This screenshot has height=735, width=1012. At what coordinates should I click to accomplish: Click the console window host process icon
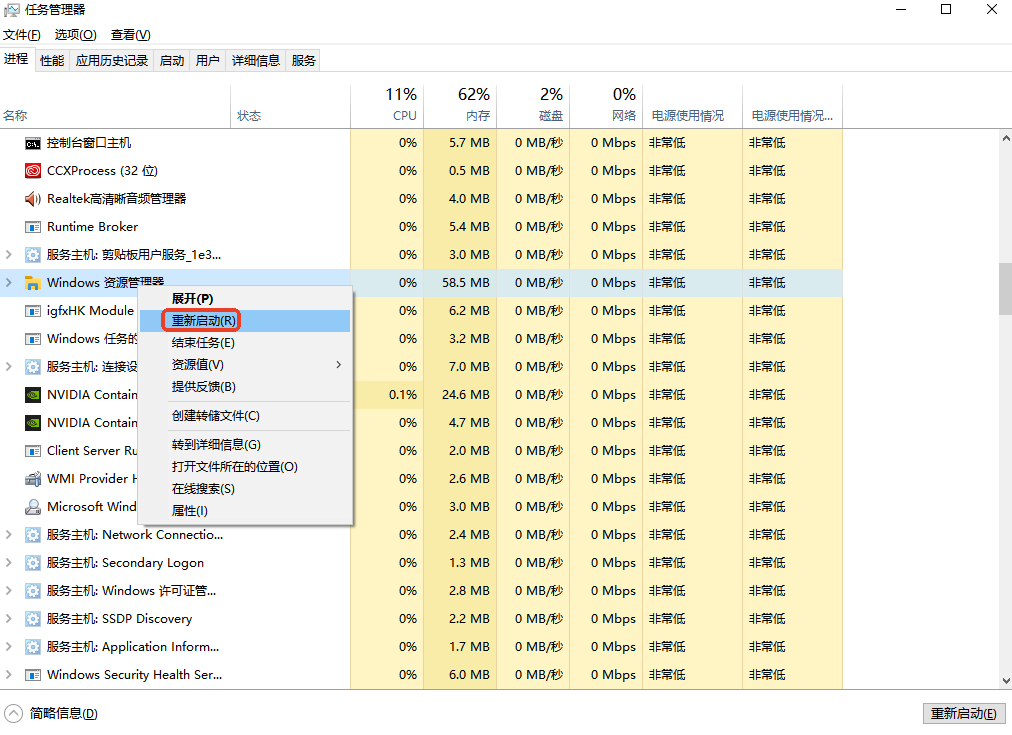click(32, 143)
